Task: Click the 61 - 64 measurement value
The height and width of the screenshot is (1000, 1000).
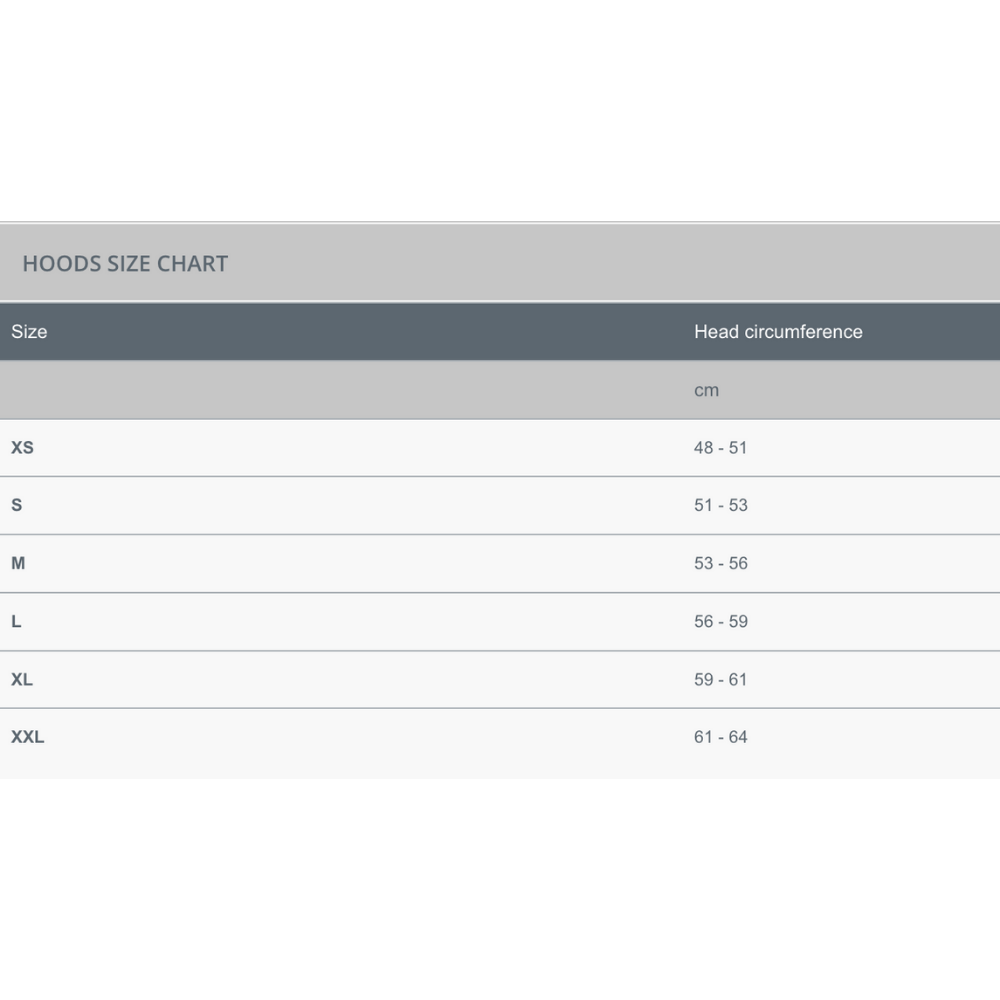Action: click(720, 737)
